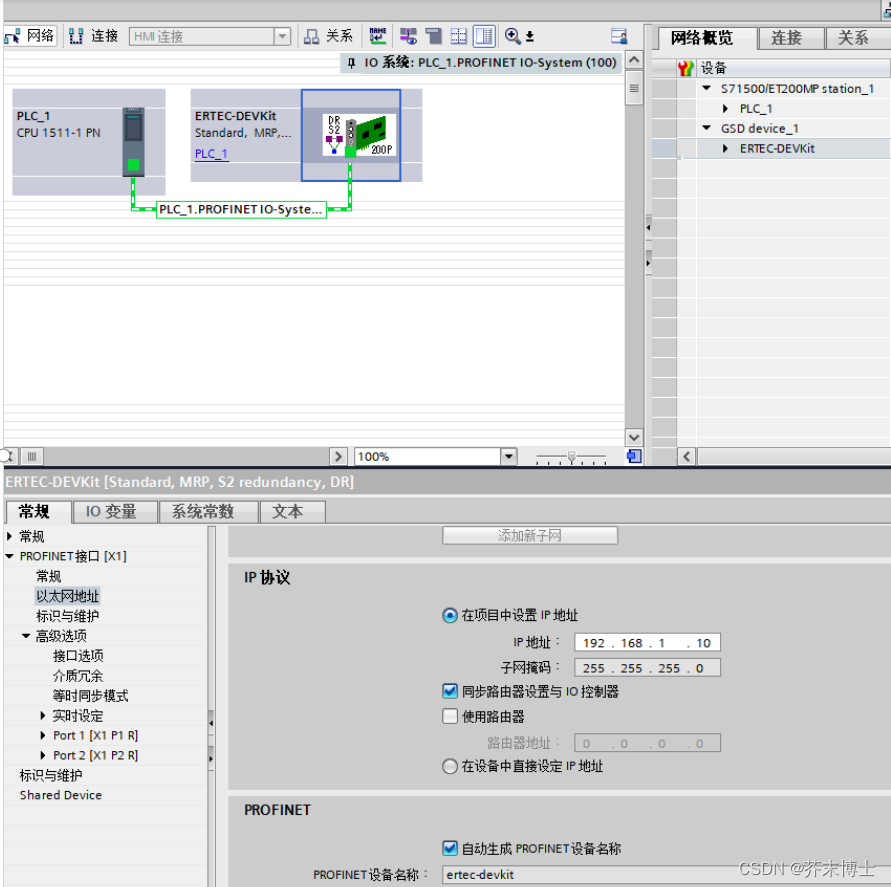Click the upper splitter collapse arrow

pyautogui.click(x=648, y=228)
